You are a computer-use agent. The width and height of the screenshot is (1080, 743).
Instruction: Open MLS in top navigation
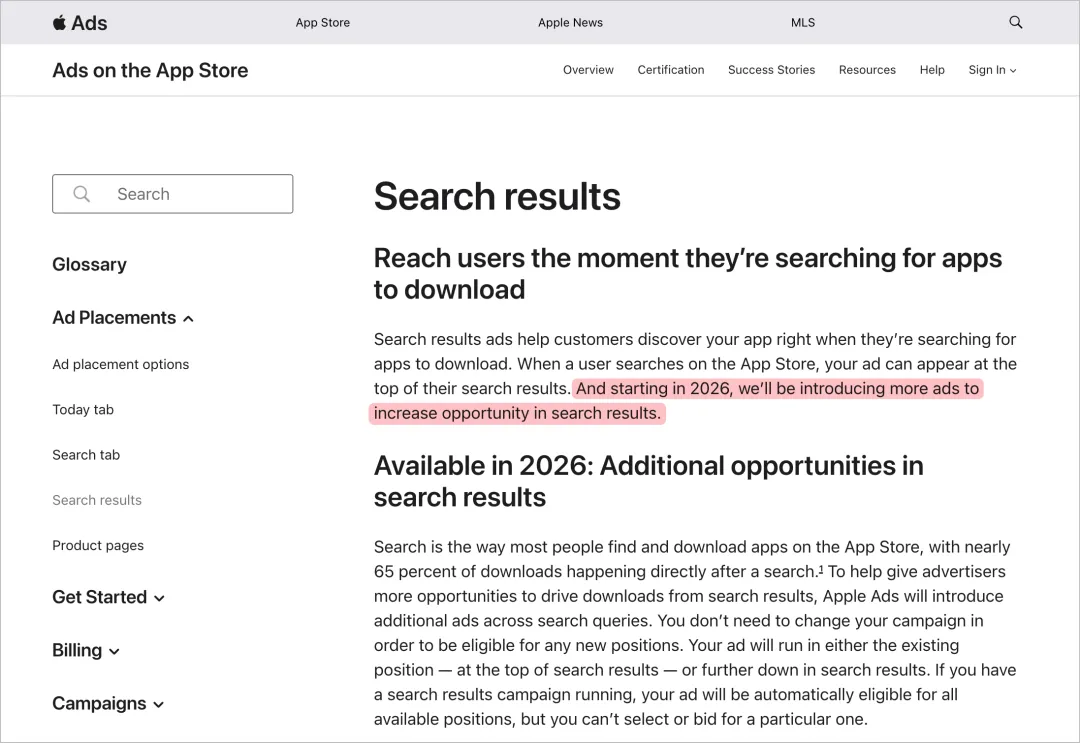[802, 23]
